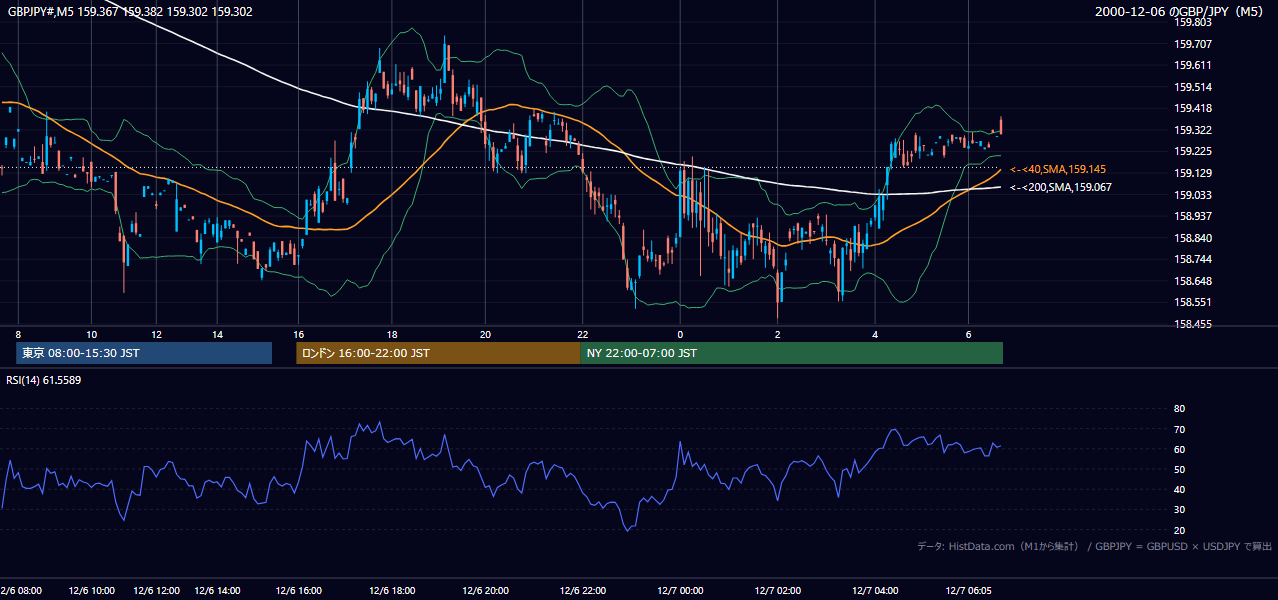Click the RSI scale value 80
The width and height of the screenshot is (1278, 600).
pos(1179,409)
